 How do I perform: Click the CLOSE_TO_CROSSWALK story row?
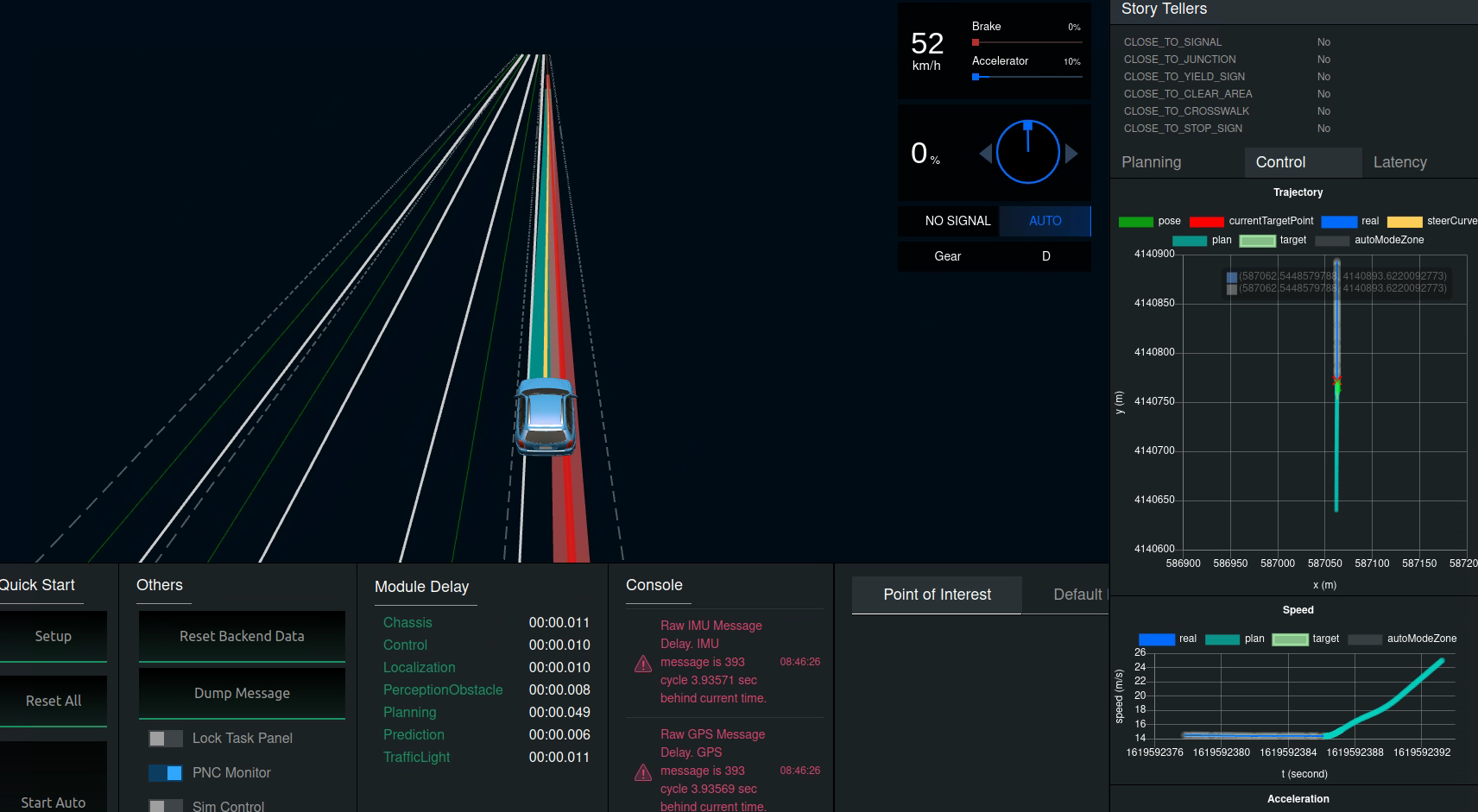click(x=1227, y=111)
